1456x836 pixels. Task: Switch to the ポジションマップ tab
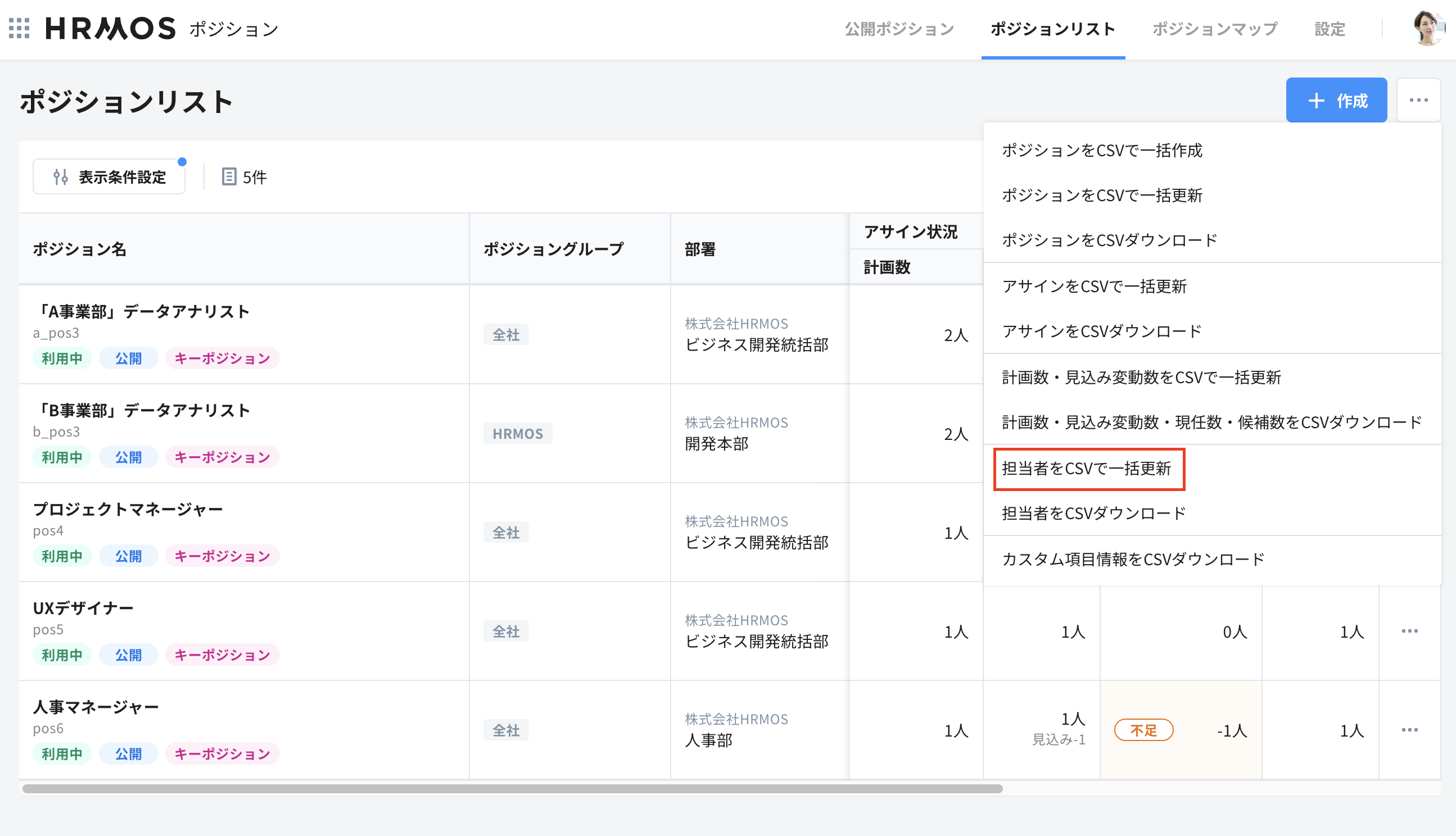[1214, 28]
